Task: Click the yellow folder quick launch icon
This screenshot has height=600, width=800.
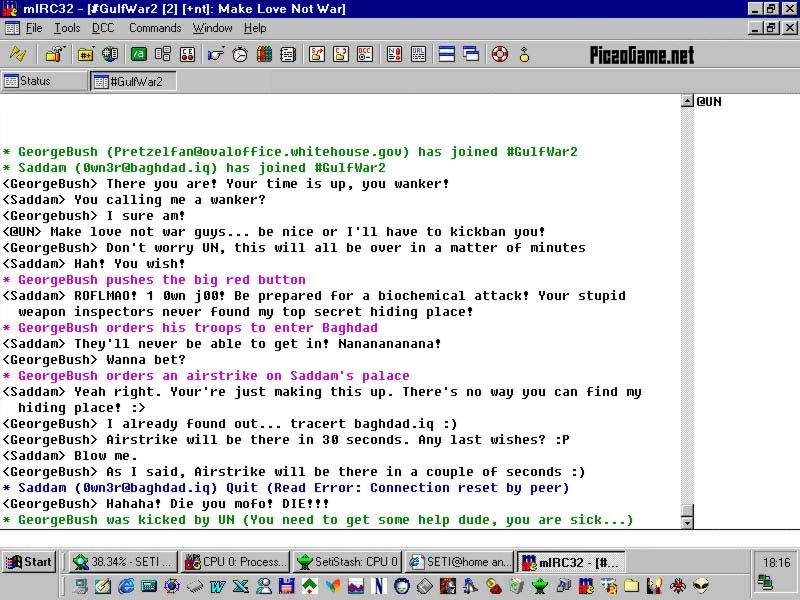Action: tap(632, 585)
